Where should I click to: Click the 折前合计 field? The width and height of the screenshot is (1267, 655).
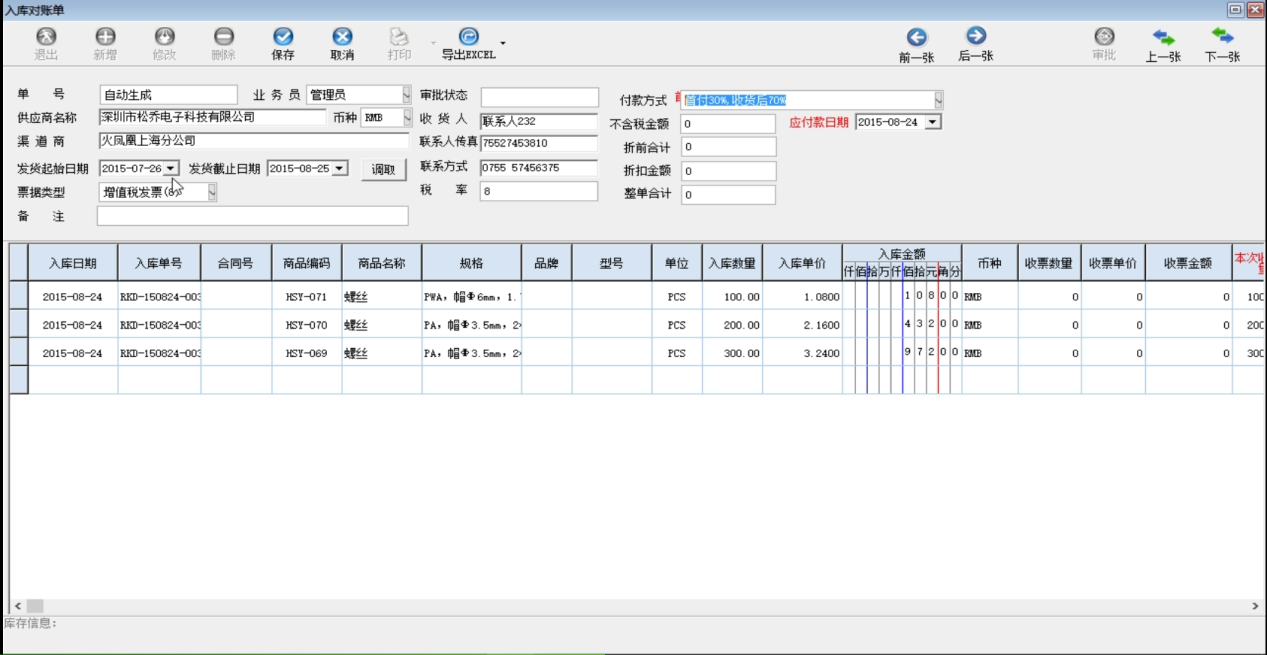coord(728,147)
